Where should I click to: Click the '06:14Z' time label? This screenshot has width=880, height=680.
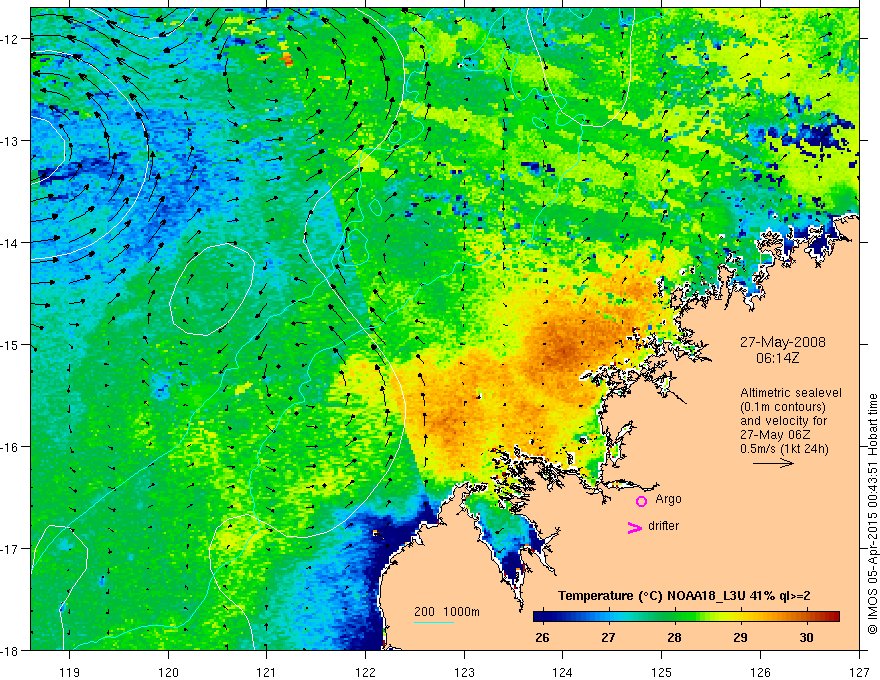coord(777,357)
